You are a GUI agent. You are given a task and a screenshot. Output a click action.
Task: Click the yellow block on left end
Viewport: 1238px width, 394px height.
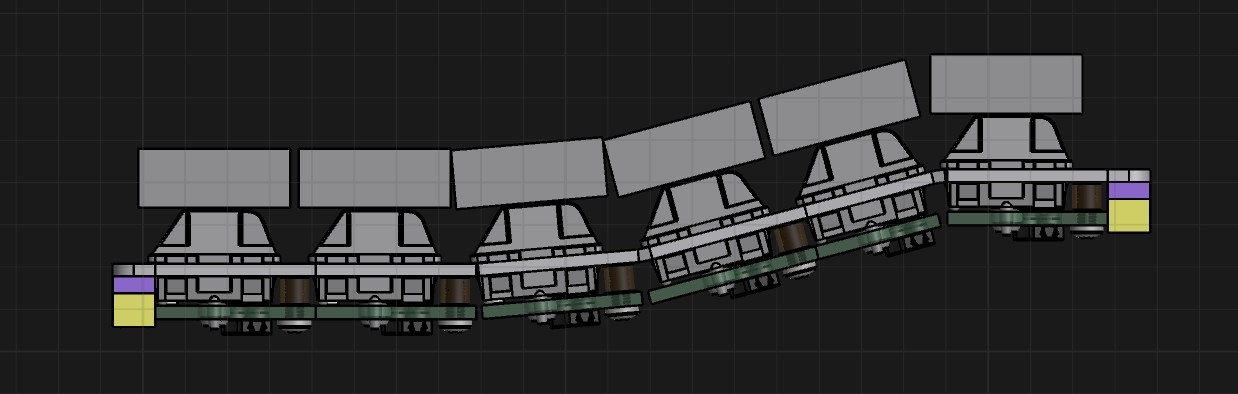click(x=134, y=310)
